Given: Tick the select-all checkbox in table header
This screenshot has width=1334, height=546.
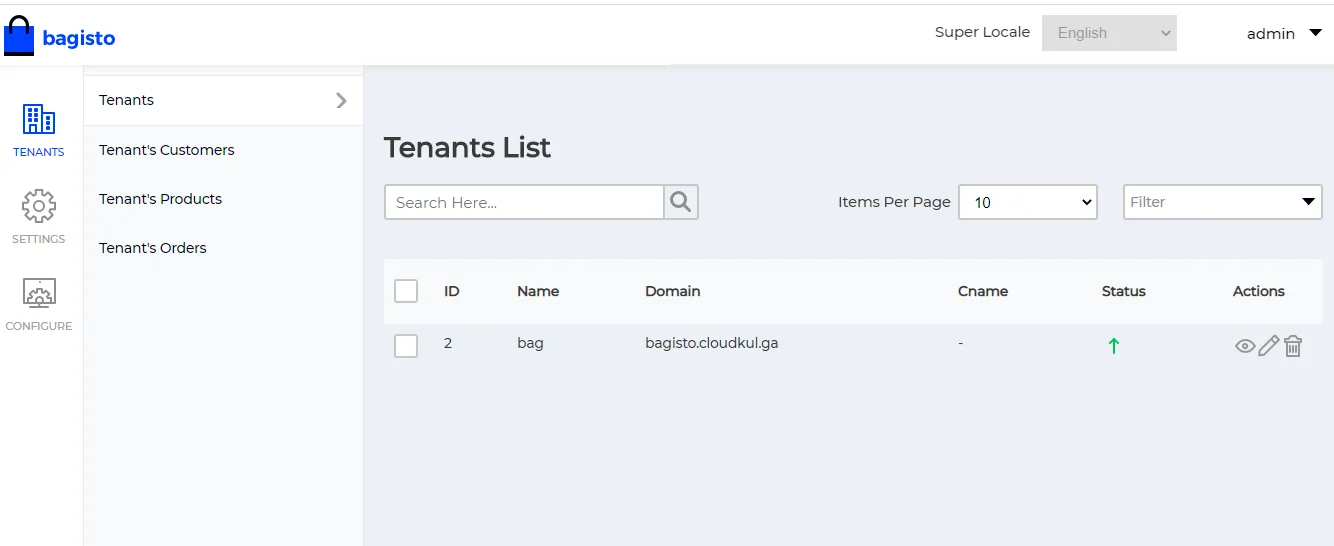Looking at the screenshot, I should [x=406, y=291].
